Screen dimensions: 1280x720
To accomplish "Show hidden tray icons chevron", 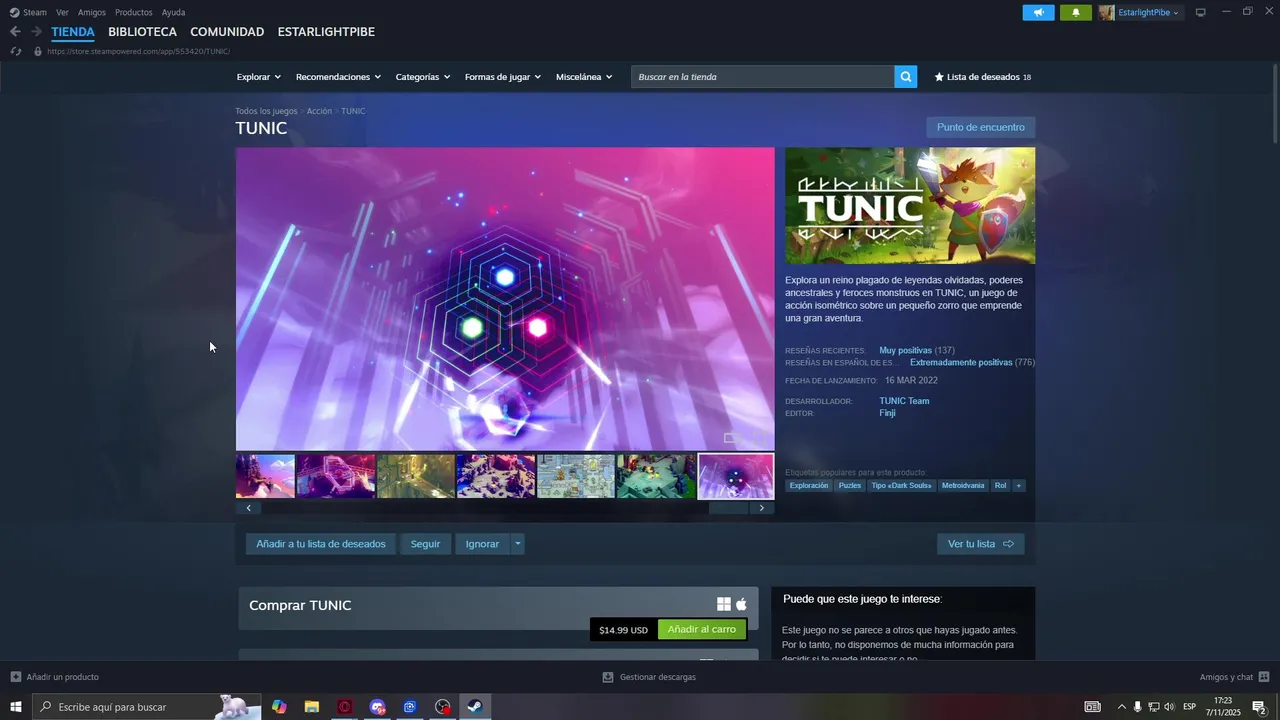I will [x=1121, y=707].
